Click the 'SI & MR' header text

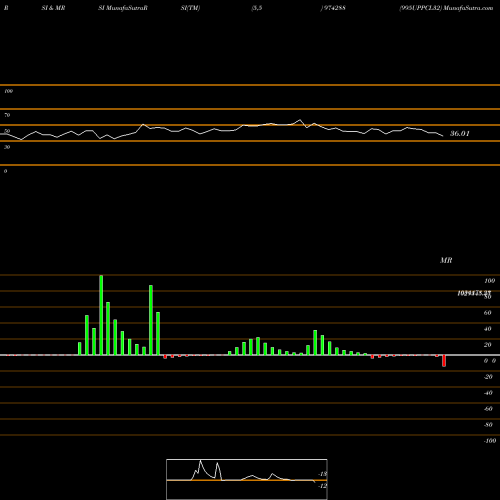[53, 8]
